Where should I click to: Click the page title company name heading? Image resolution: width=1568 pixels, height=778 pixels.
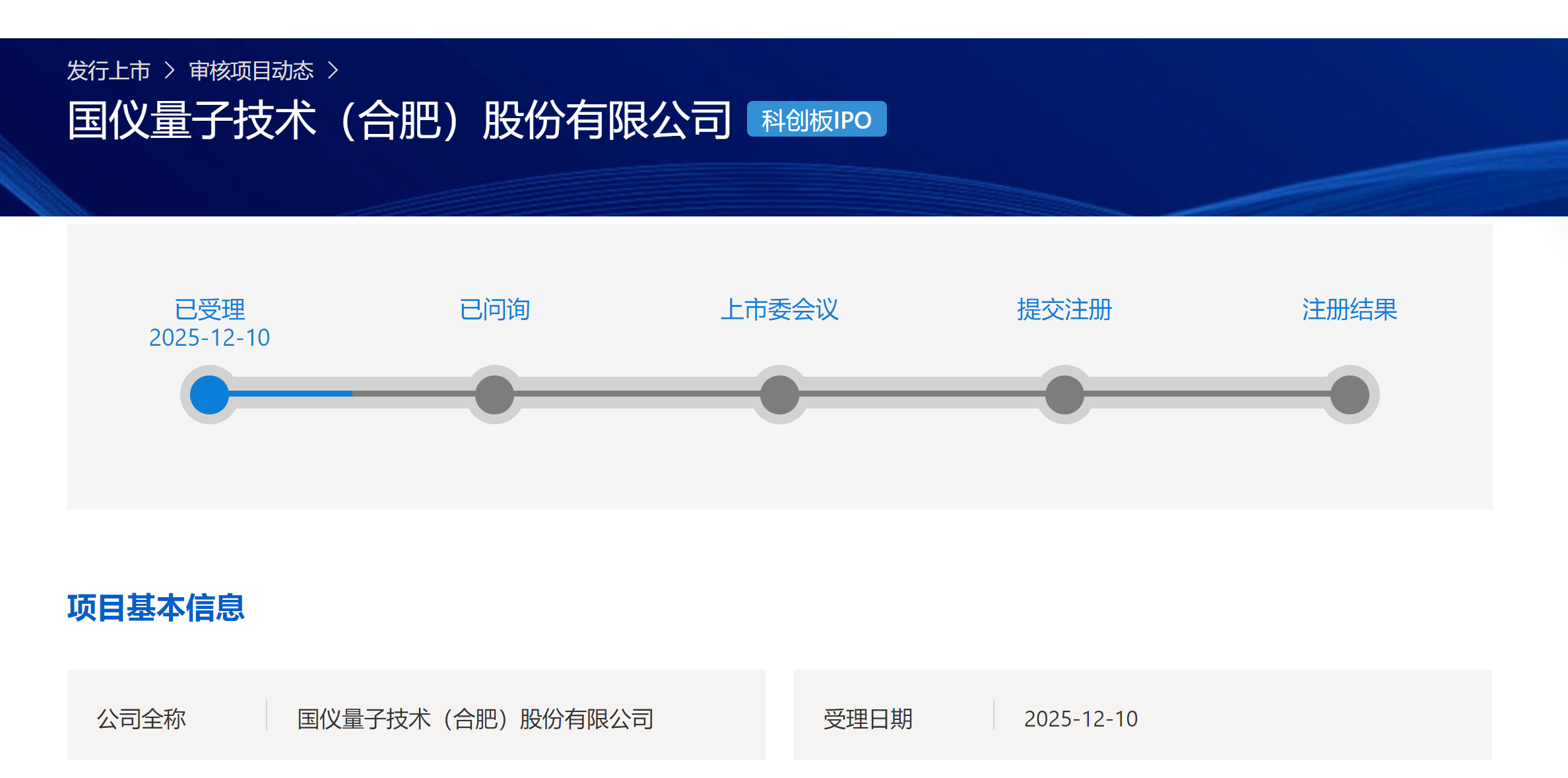coord(399,120)
